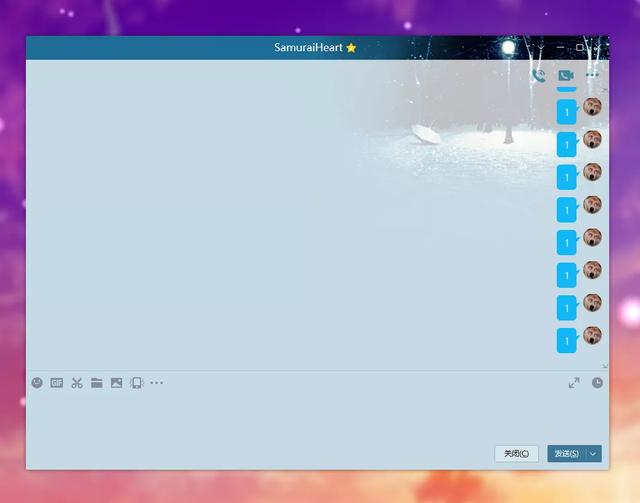Viewport: 640px width, 503px height.
Task: Maximize the chat window
Action: tap(580, 47)
